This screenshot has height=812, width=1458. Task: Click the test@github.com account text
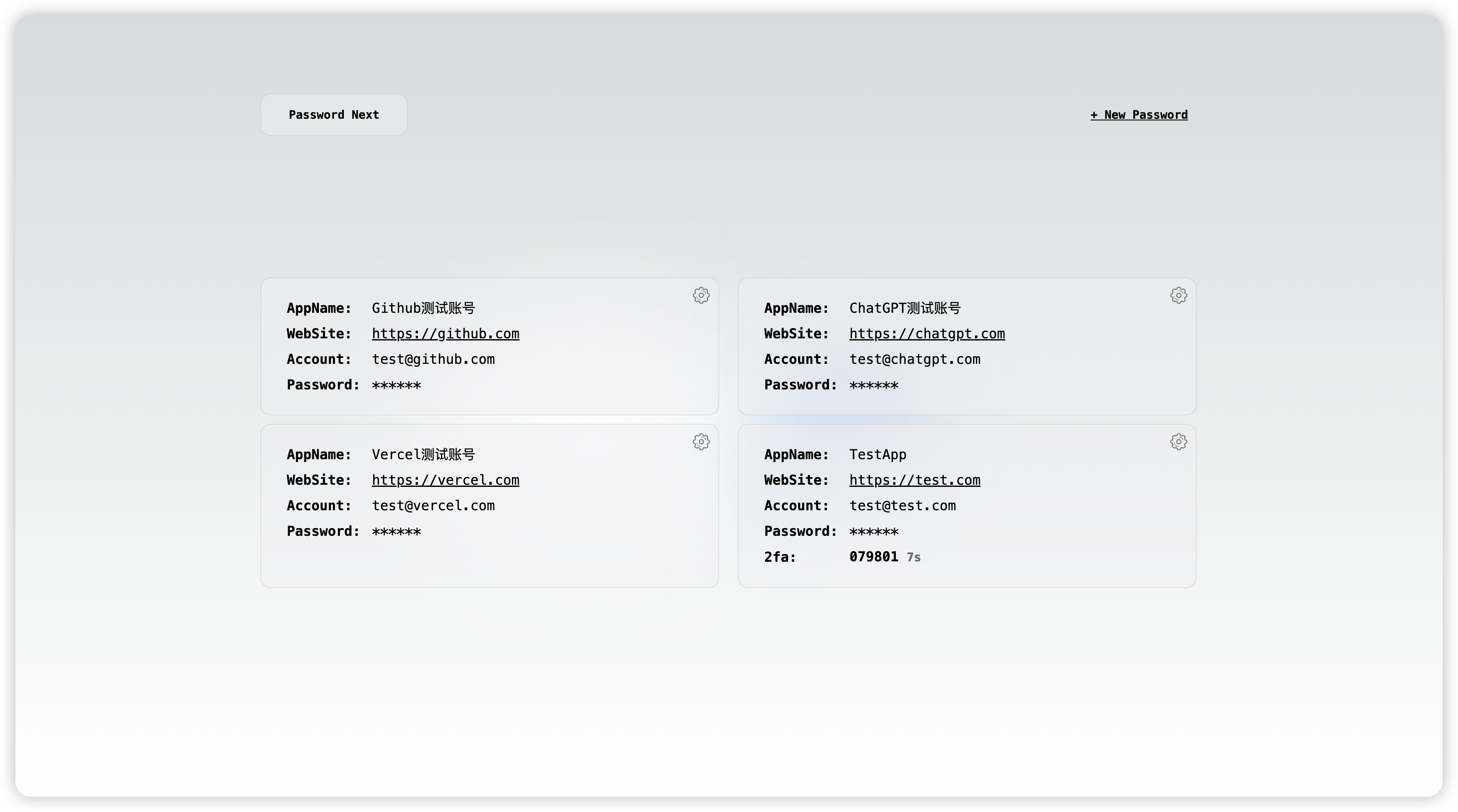[x=433, y=359]
